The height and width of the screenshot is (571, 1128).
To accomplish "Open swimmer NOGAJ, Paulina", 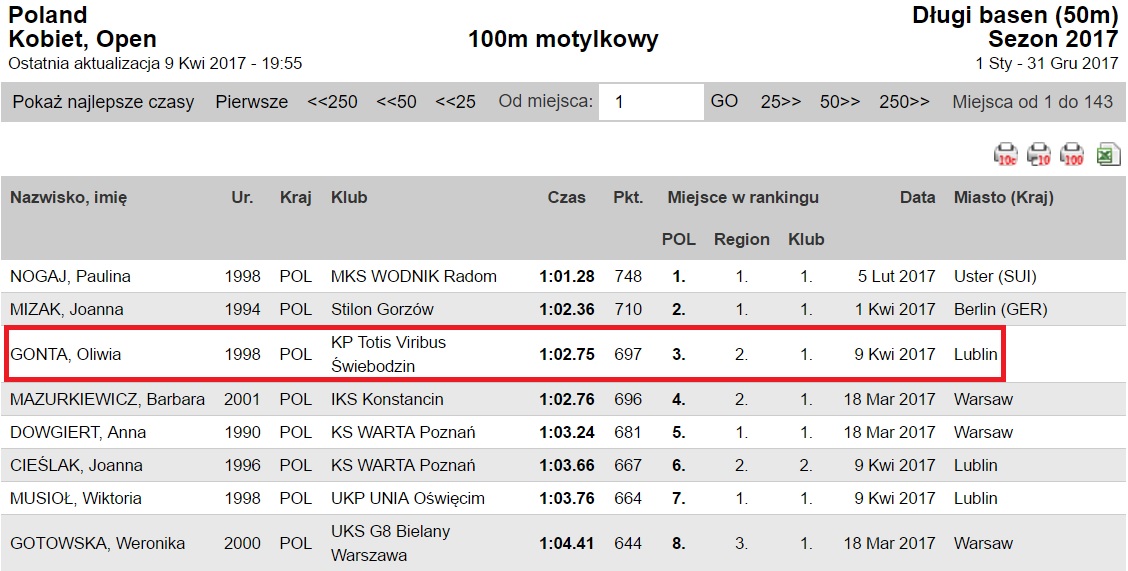I will tap(70, 276).
